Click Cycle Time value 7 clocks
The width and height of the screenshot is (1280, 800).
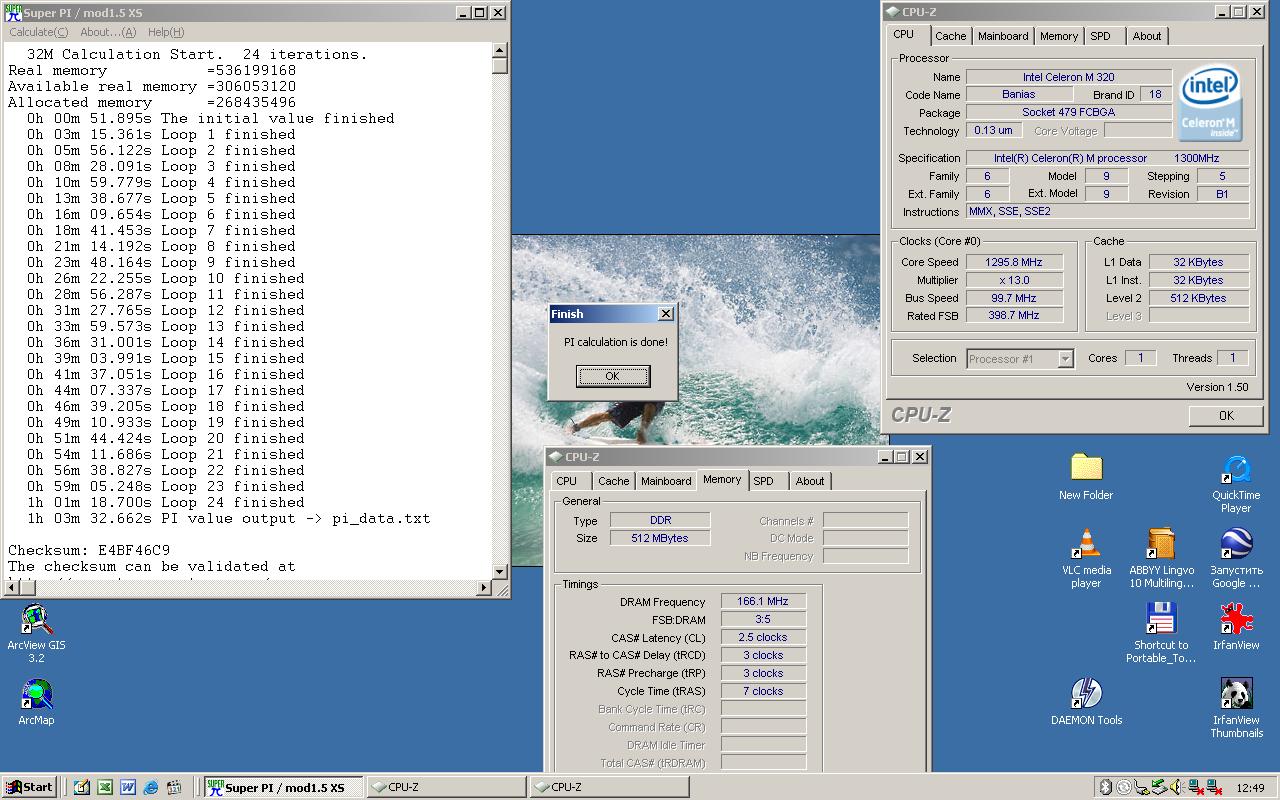click(x=763, y=691)
